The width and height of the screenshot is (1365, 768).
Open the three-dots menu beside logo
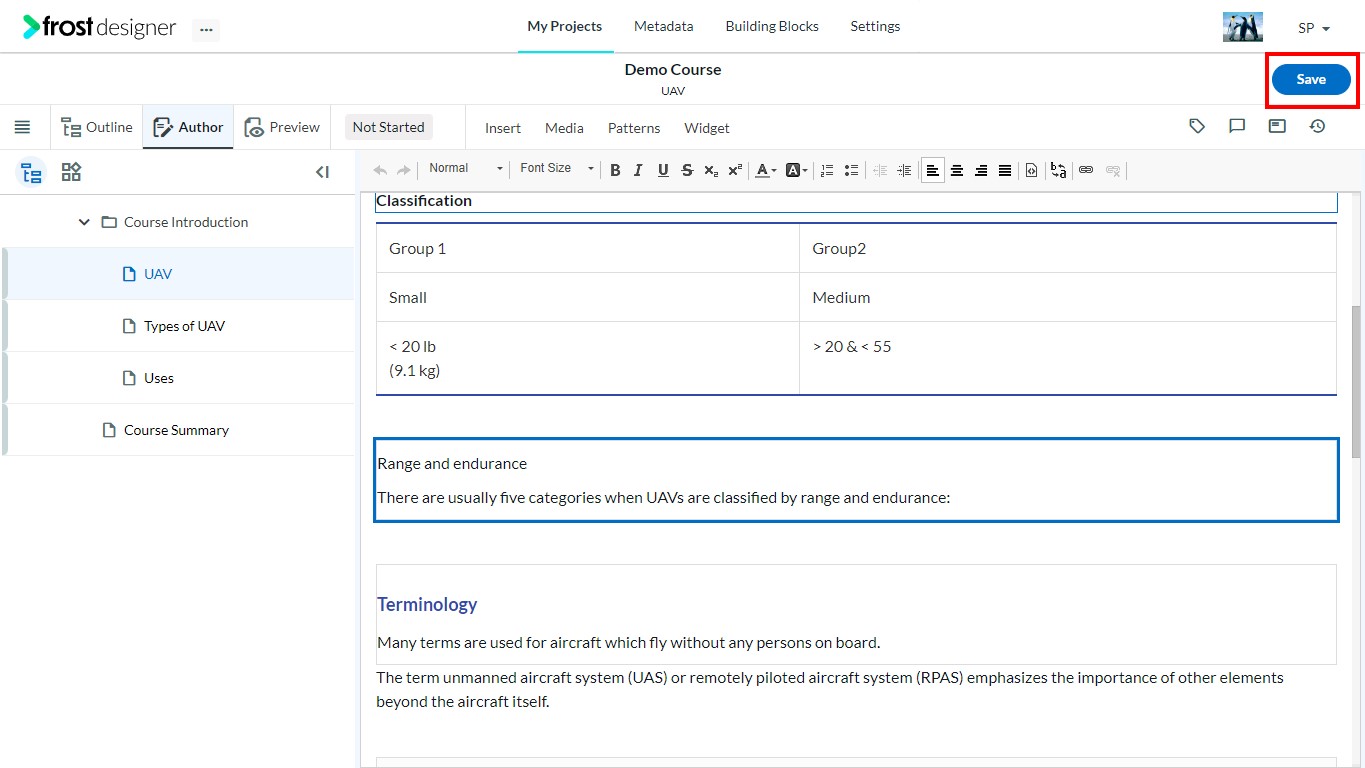coord(206,30)
